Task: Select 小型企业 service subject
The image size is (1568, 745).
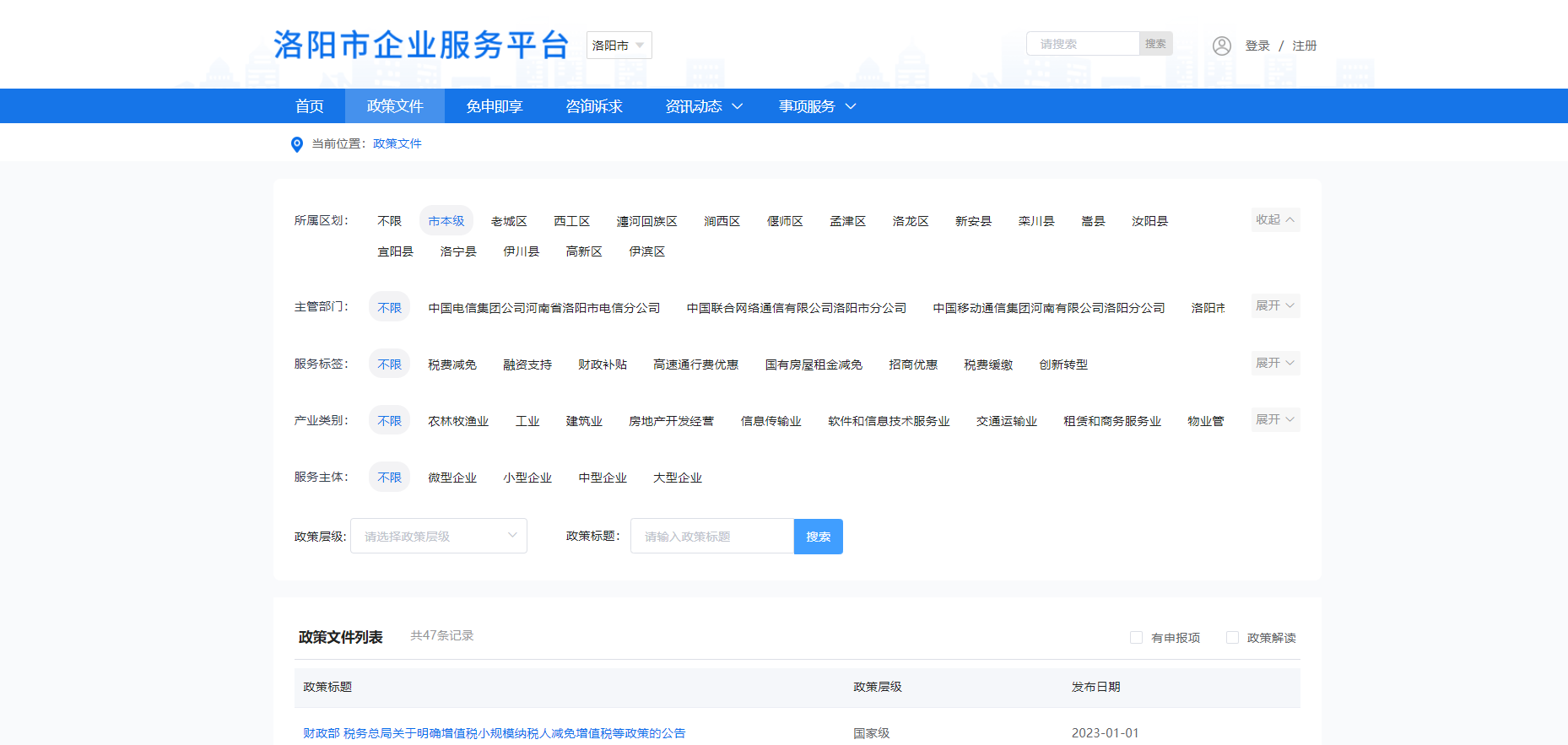Action: (527, 478)
